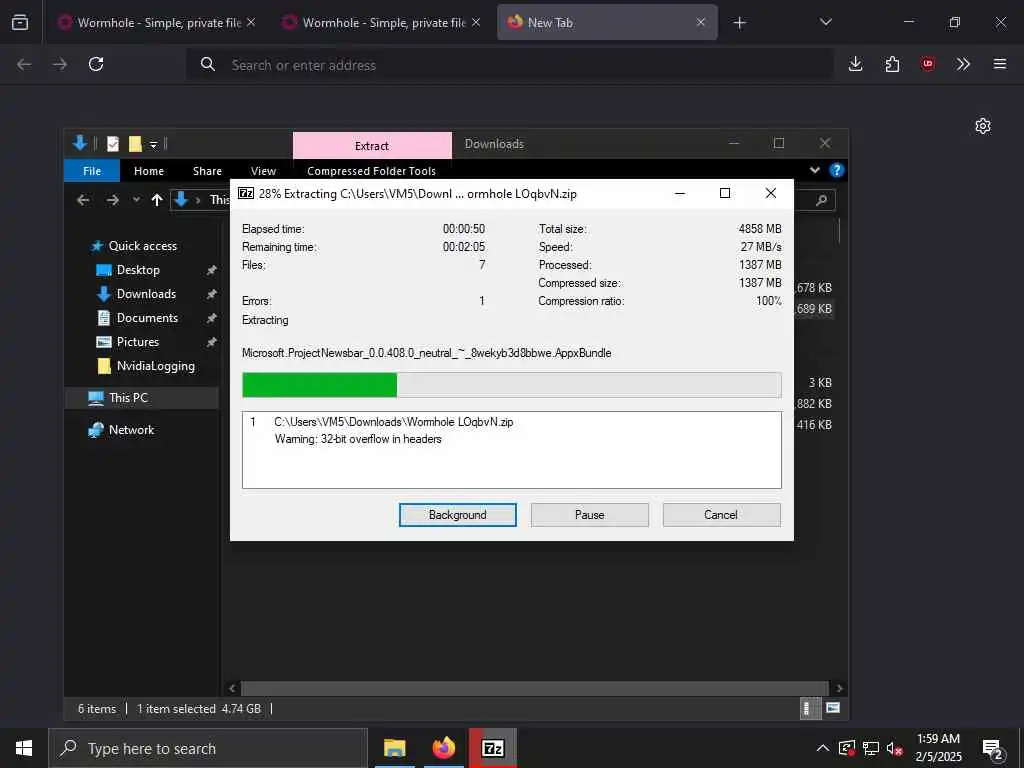The image size is (1024, 768).
Task: Reload the current Firefox page
Action: 96,64
